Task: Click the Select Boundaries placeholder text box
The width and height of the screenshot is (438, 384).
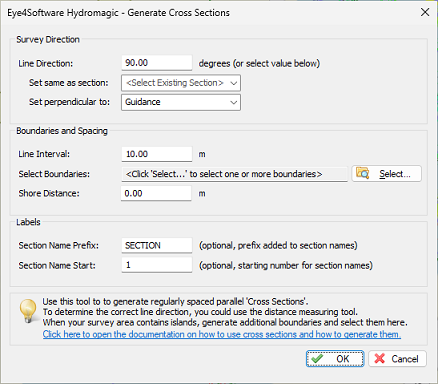Action: 234,174
